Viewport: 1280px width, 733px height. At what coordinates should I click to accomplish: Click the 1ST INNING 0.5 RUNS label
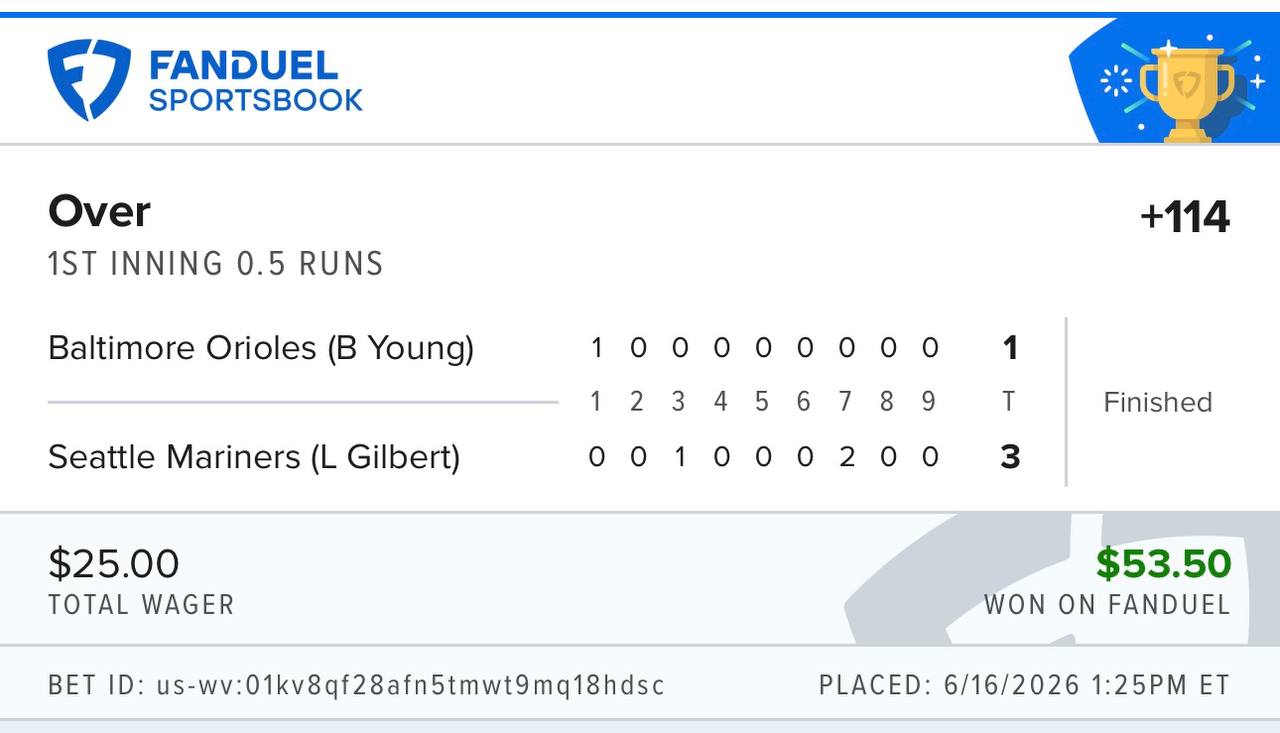coord(216,264)
